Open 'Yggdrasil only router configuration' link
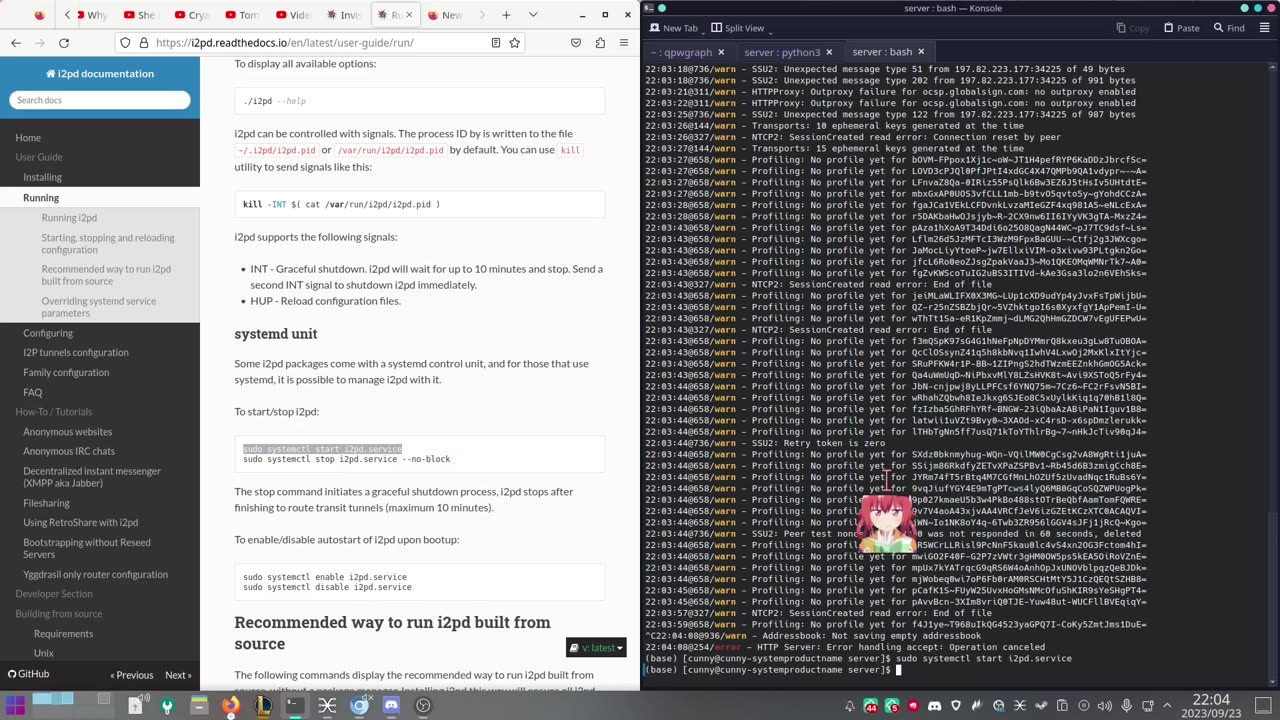Screen dimensions: 1280x720 (96, 575)
